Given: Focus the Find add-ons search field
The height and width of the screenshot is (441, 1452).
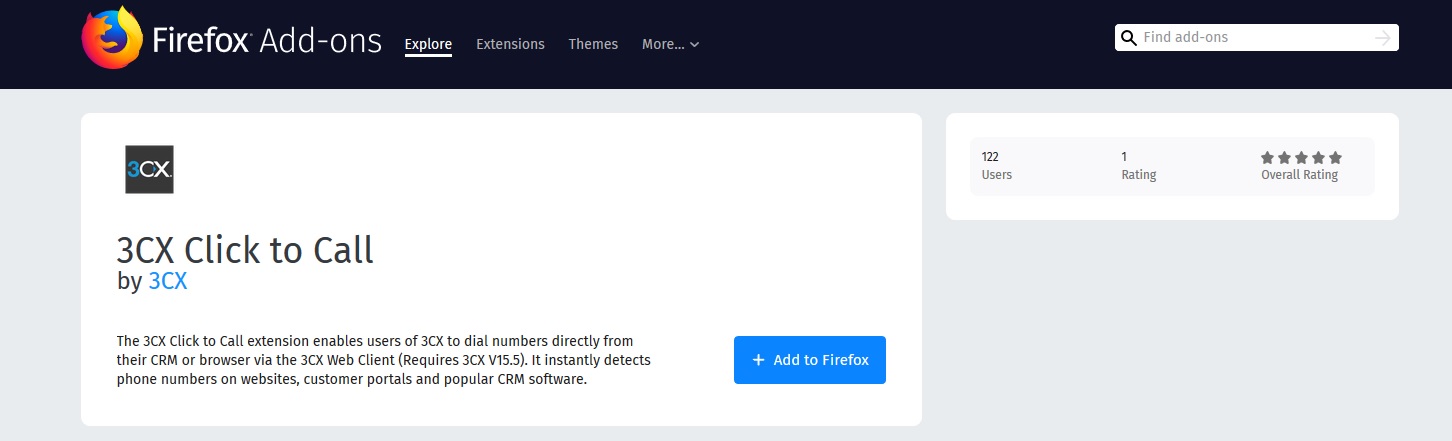Looking at the screenshot, I should [x=1256, y=38].
